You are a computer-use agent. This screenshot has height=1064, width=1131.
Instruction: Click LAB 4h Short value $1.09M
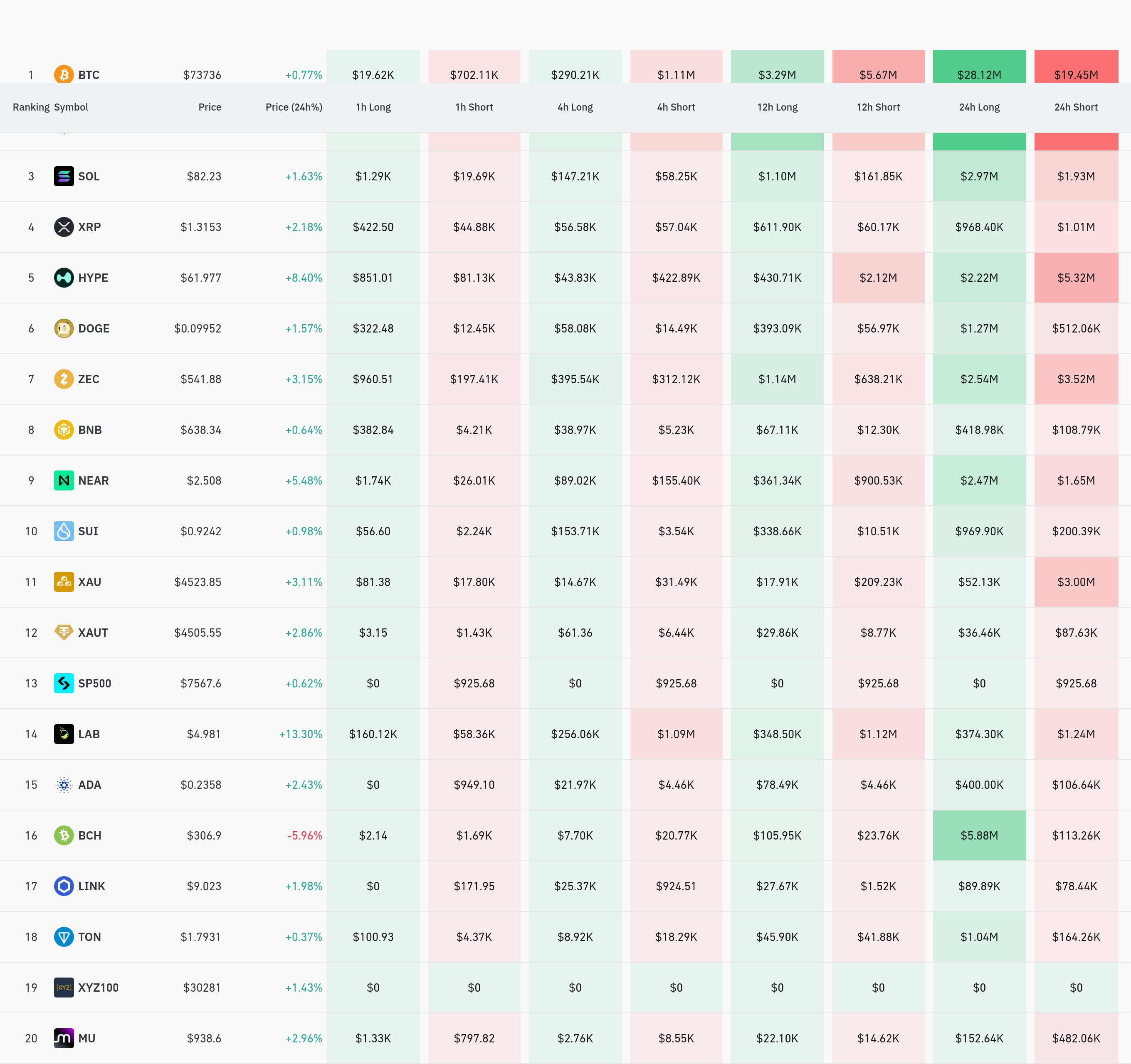point(676,734)
